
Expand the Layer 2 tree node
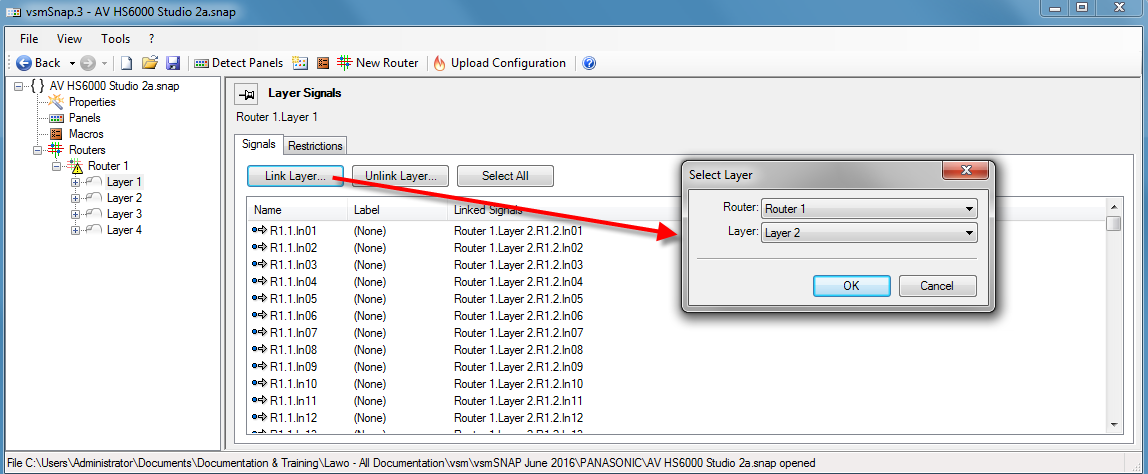pyautogui.click(x=75, y=198)
